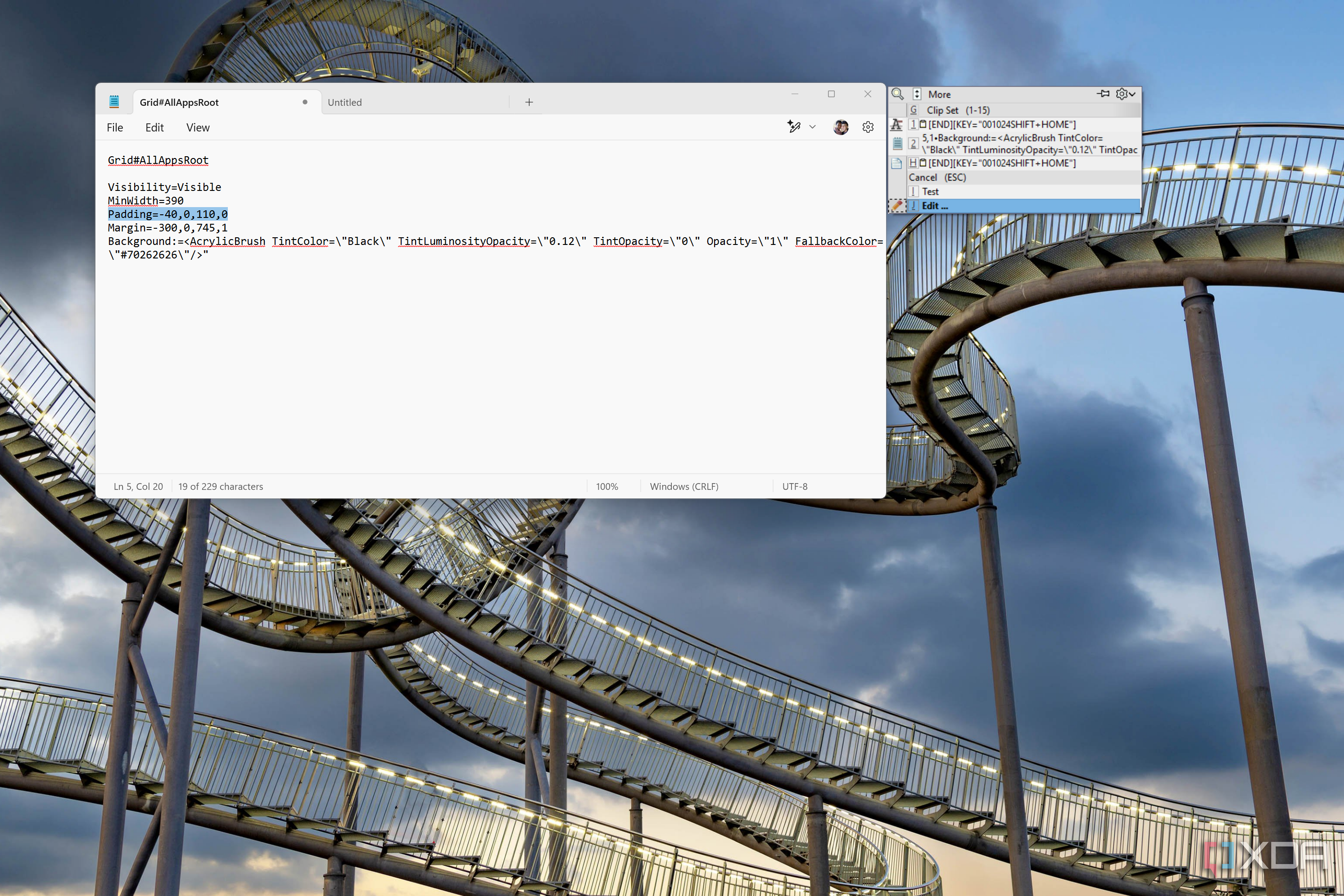Click the highlighted Padding=-40,0,110,0 line
The image size is (1344, 896).
pyautogui.click(x=168, y=214)
